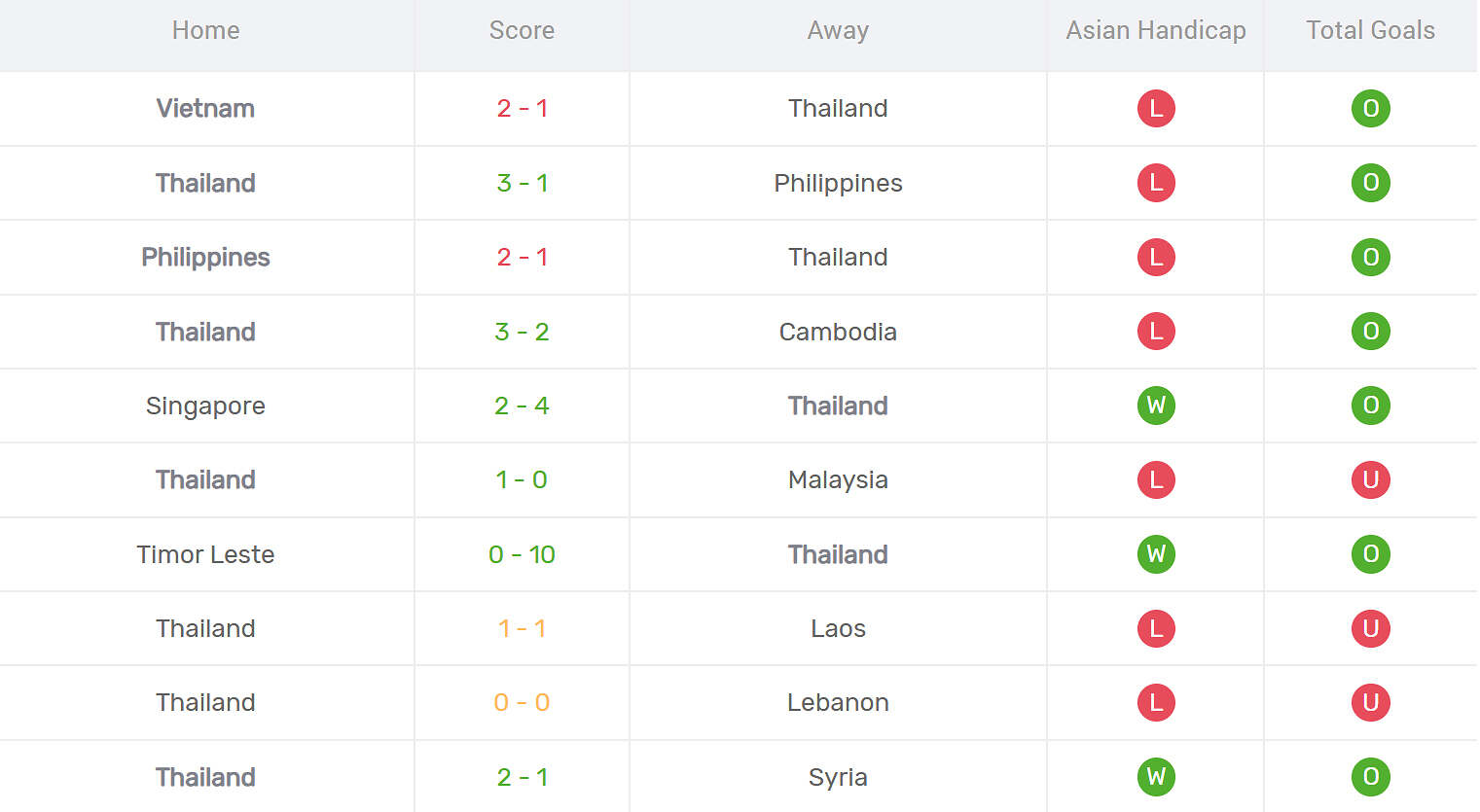This screenshot has height=812, width=1480.
Task: Click the red U badge in Malaysia row
Action: tap(1370, 479)
